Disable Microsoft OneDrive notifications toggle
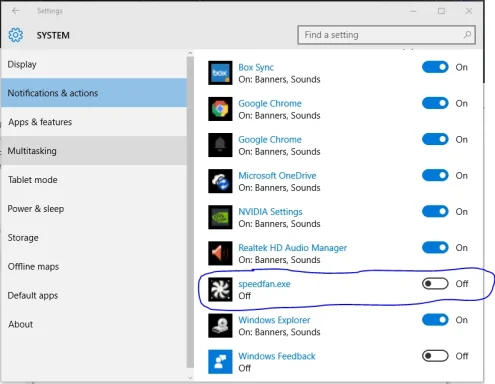Viewport: 495px width, 384px height. [x=435, y=175]
